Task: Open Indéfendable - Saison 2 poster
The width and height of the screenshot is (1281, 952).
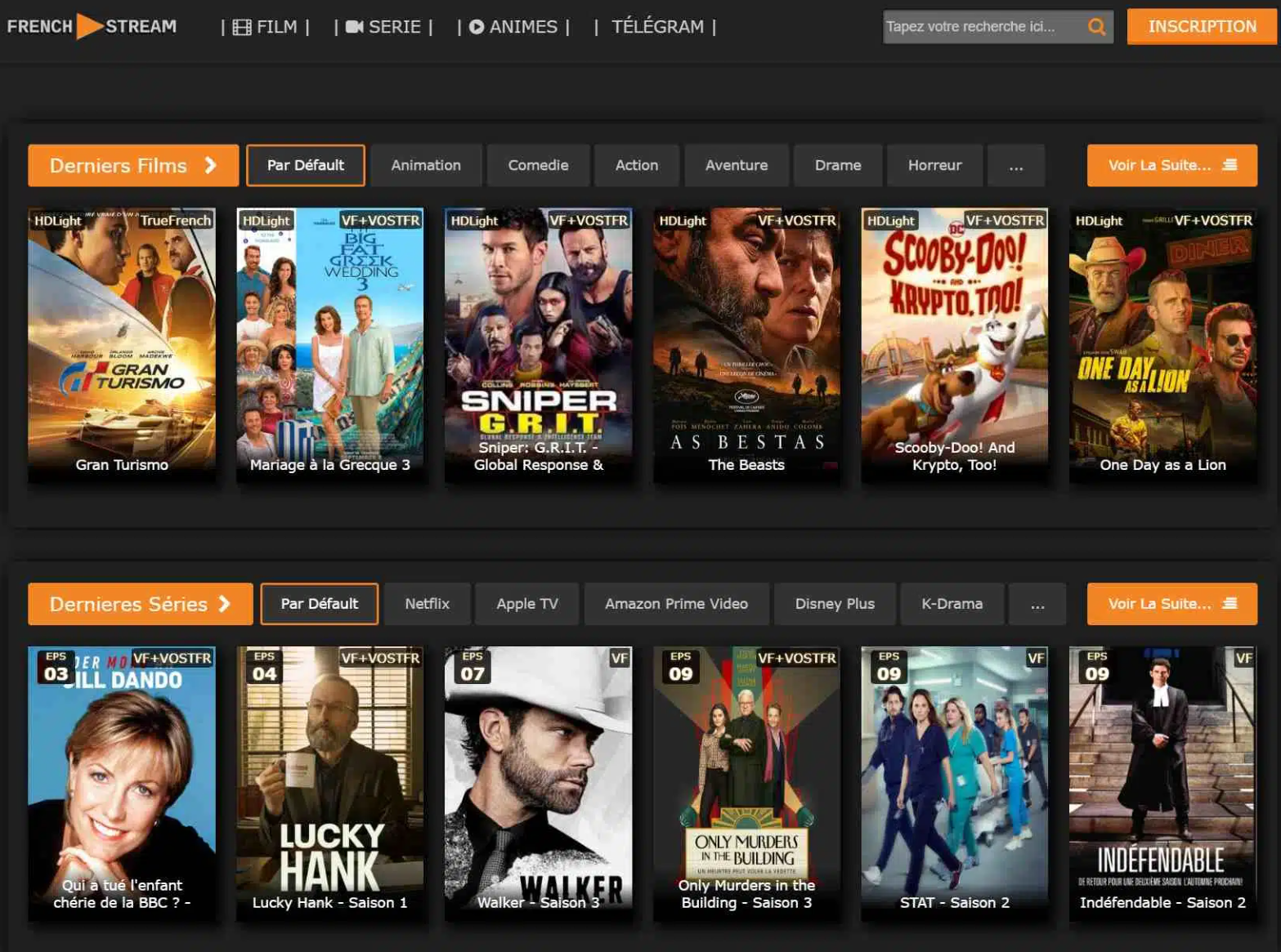Action: [x=1162, y=784]
